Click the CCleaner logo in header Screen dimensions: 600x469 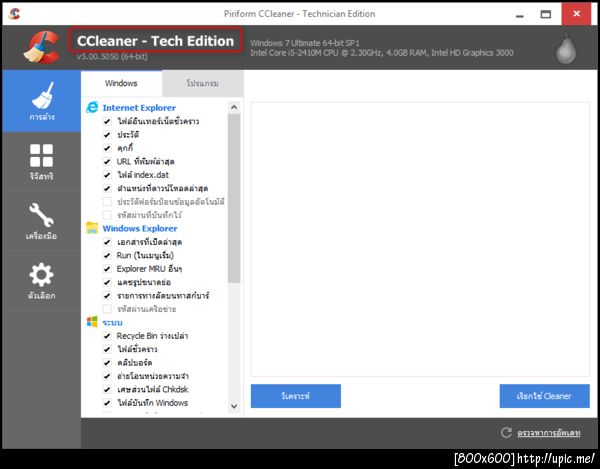(42, 47)
